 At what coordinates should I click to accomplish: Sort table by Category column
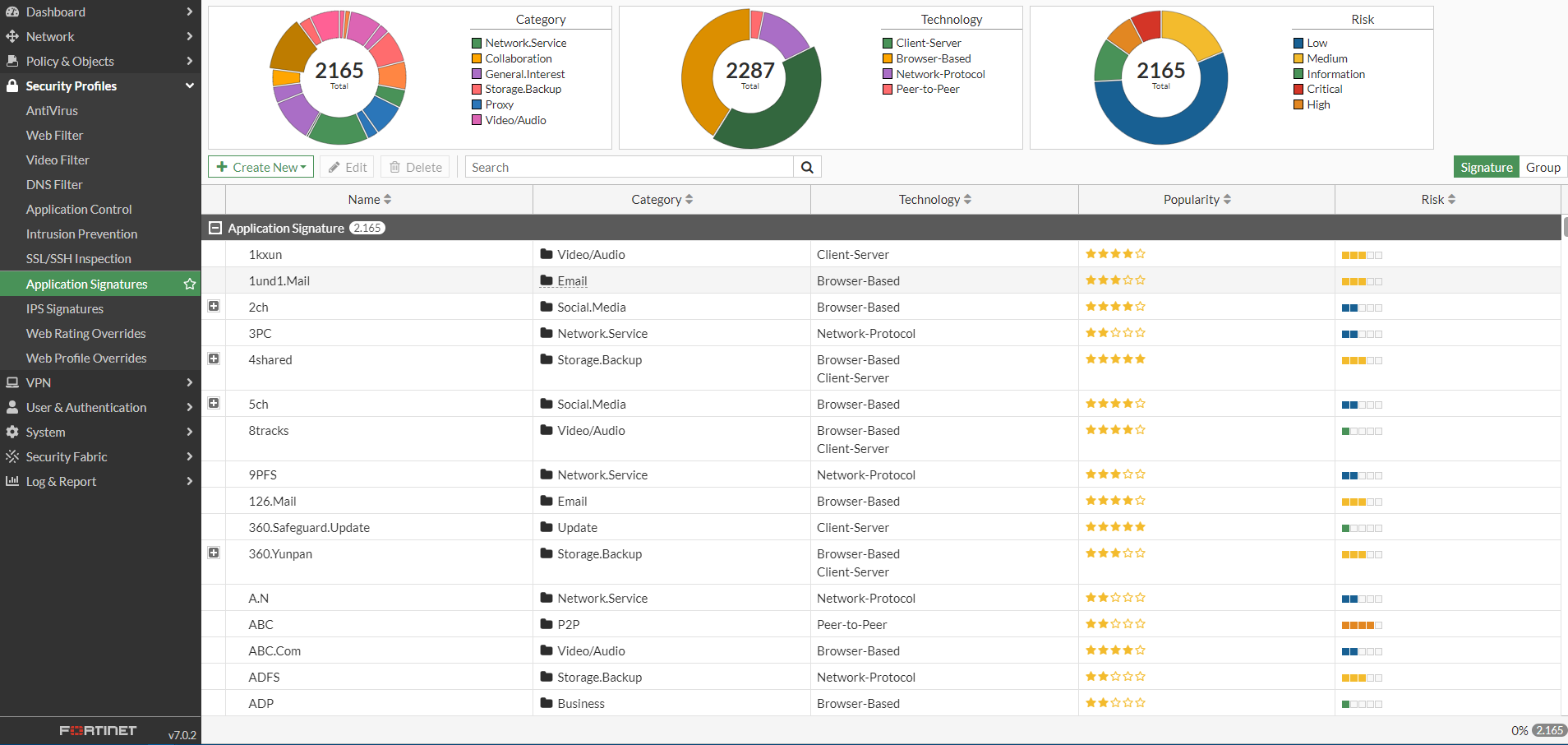pyautogui.click(x=662, y=200)
